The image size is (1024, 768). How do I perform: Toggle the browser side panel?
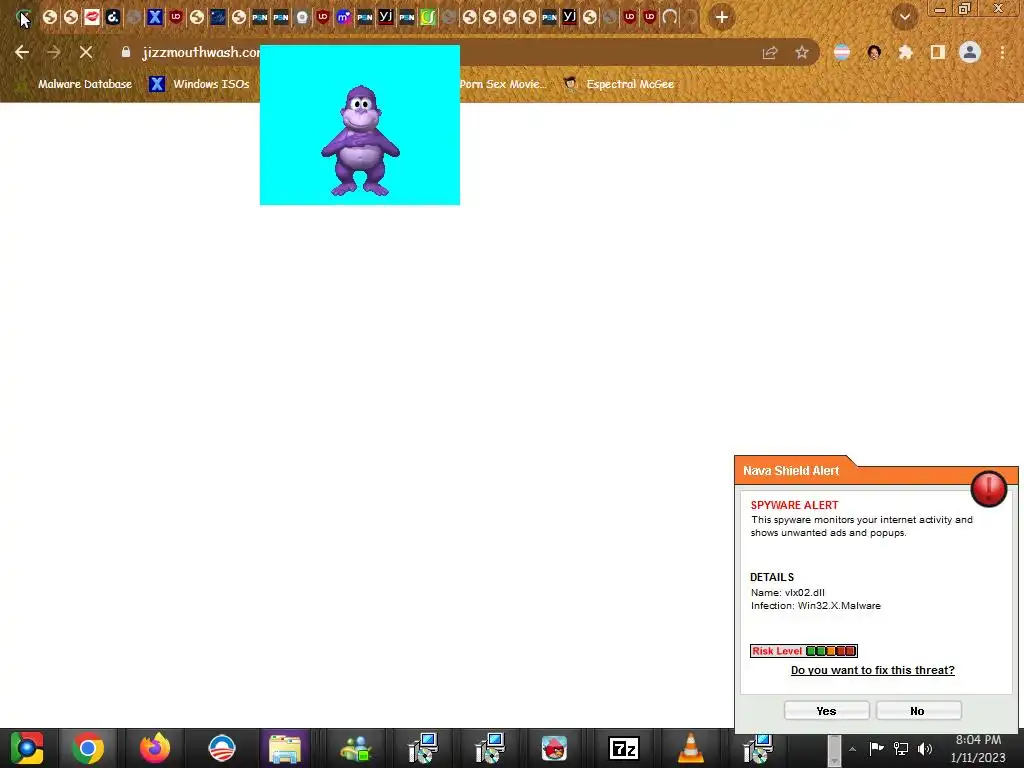tap(938, 52)
